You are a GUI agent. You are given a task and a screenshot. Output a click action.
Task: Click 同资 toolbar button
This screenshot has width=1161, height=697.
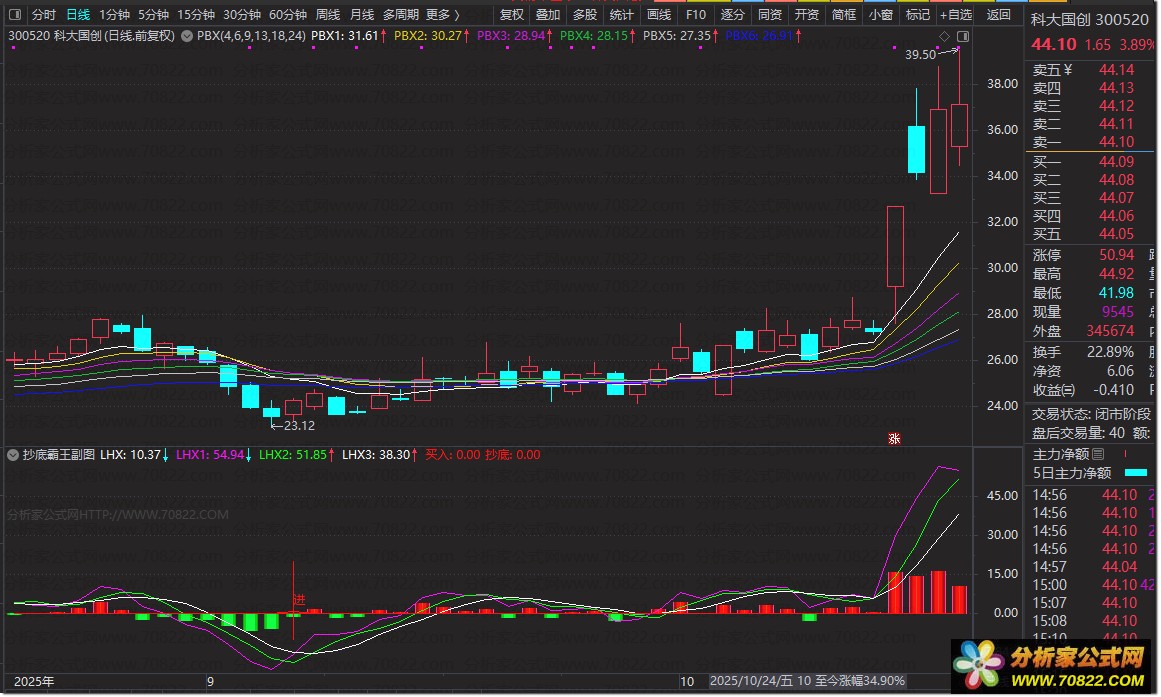tap(770, 14)
